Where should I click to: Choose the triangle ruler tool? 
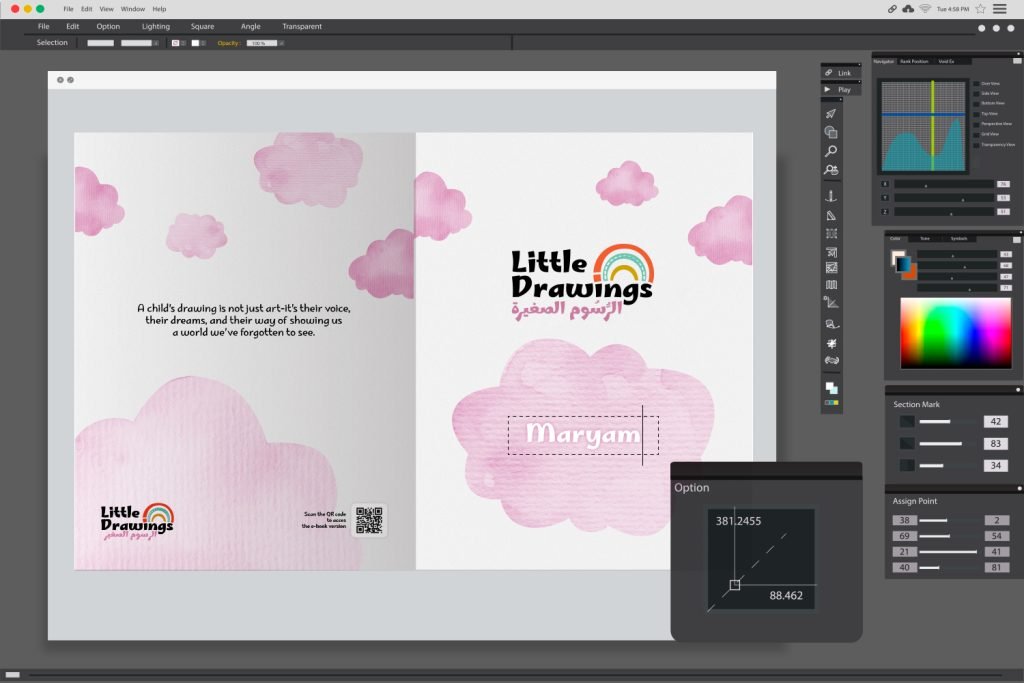[x=831, y=215]
